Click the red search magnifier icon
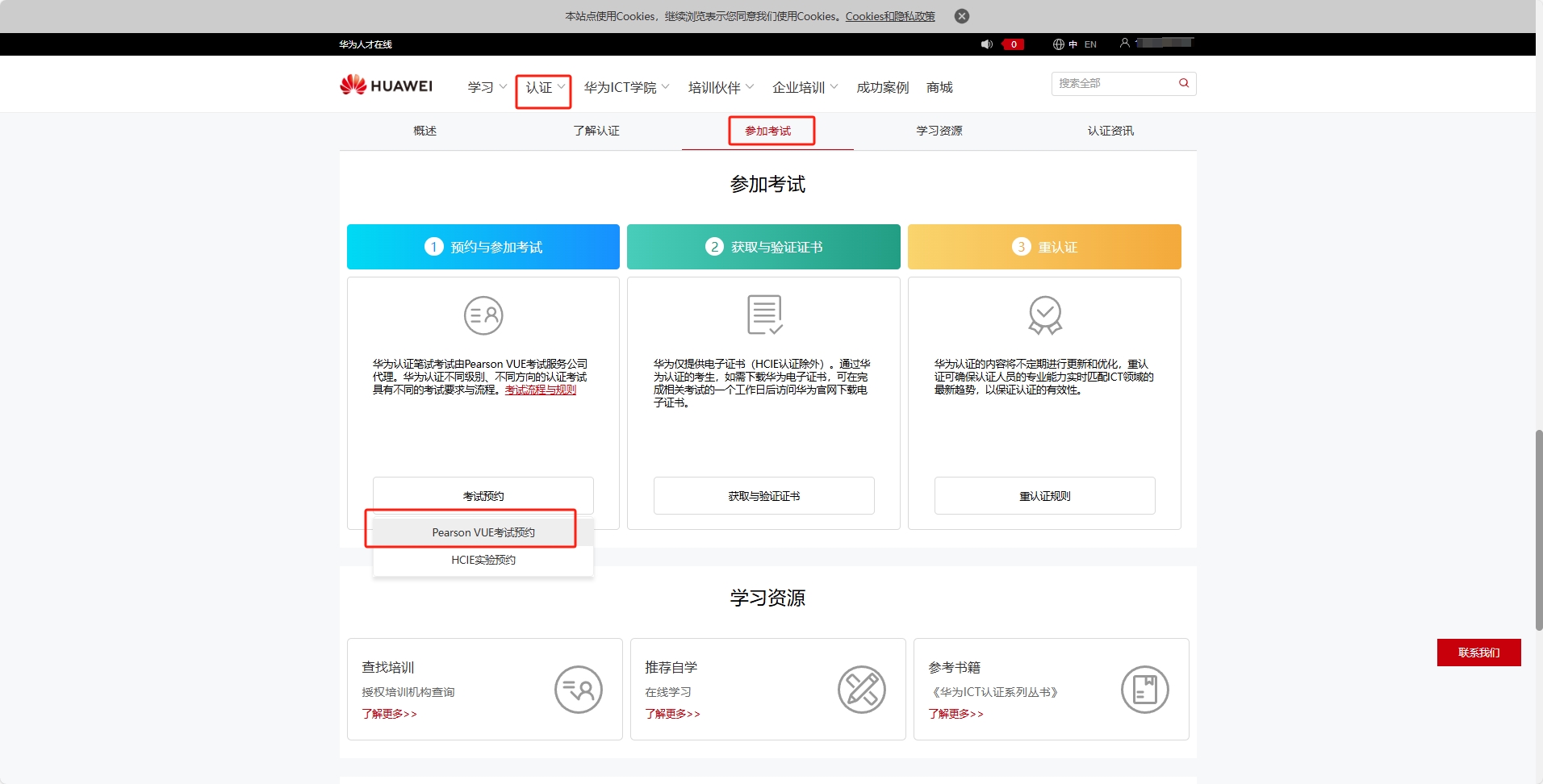 [x=1184, y=83]
